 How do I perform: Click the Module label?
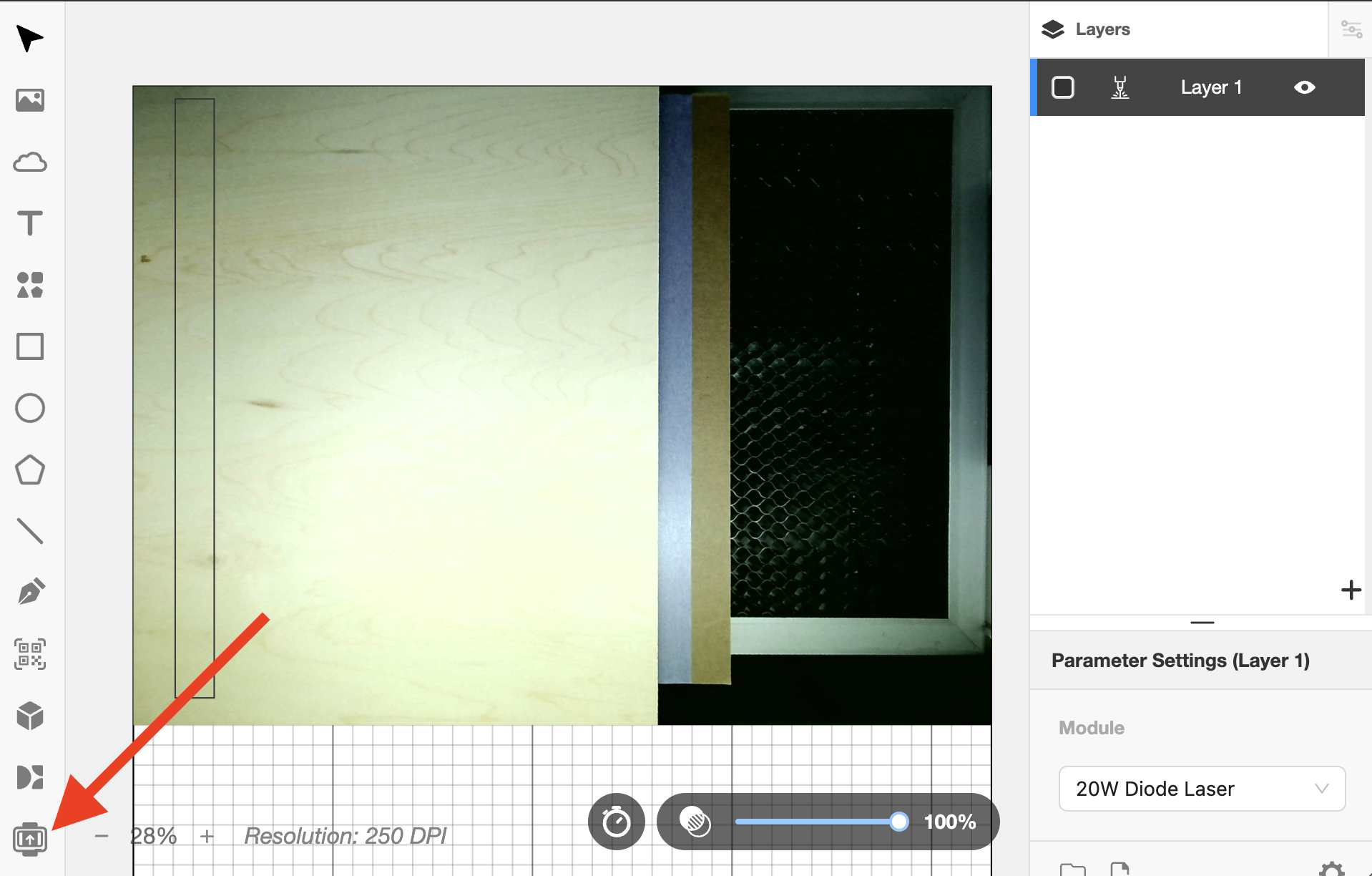(1092, 728)
